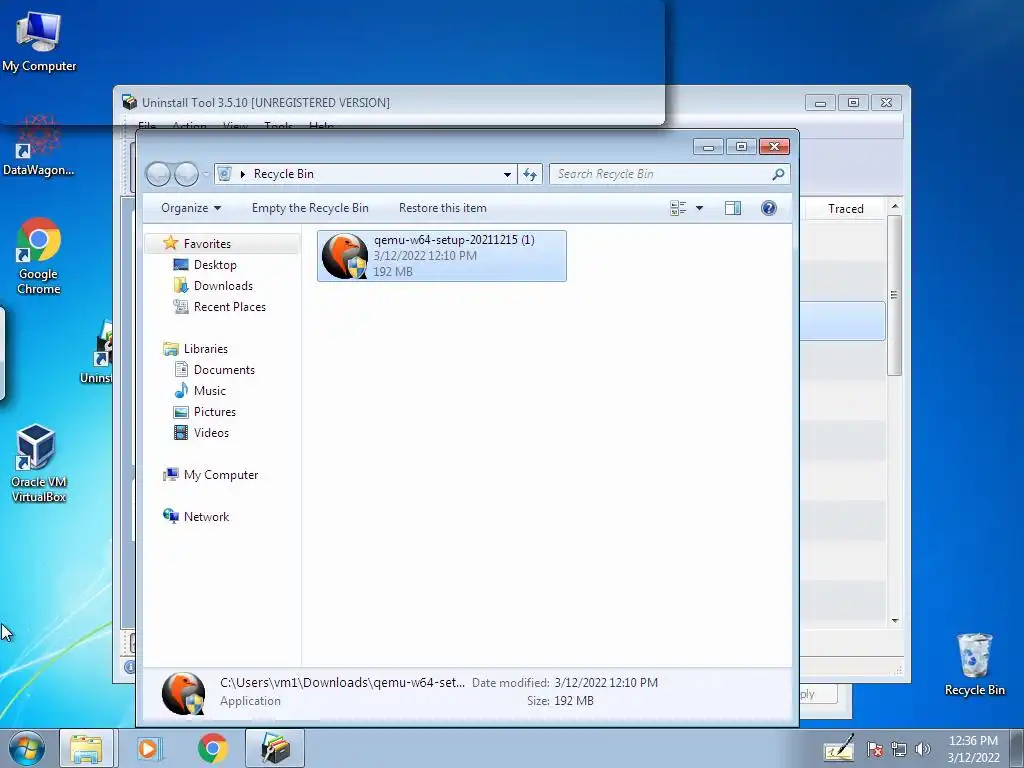Open Explorer help question mark icon

769,208
